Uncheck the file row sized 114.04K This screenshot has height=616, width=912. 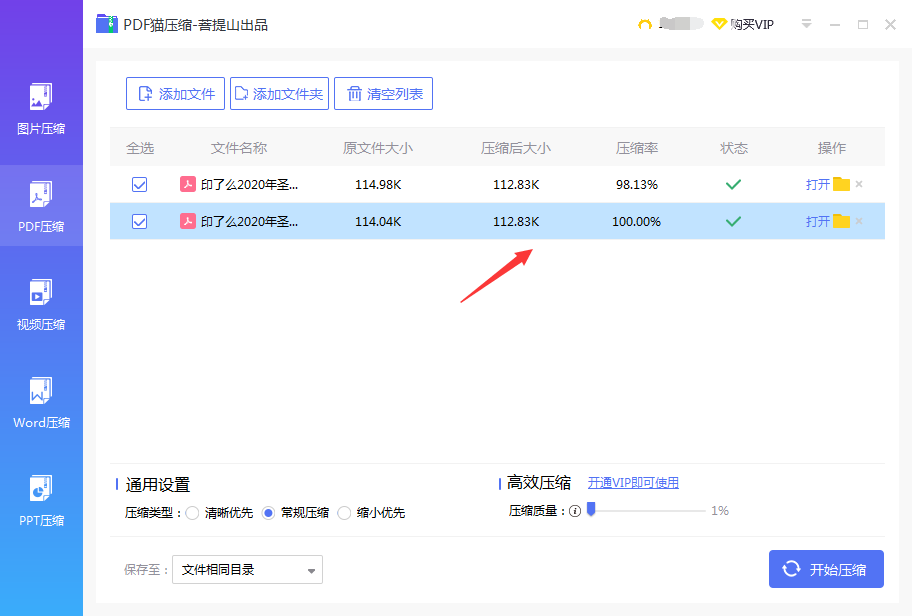(x=140, y=222)
